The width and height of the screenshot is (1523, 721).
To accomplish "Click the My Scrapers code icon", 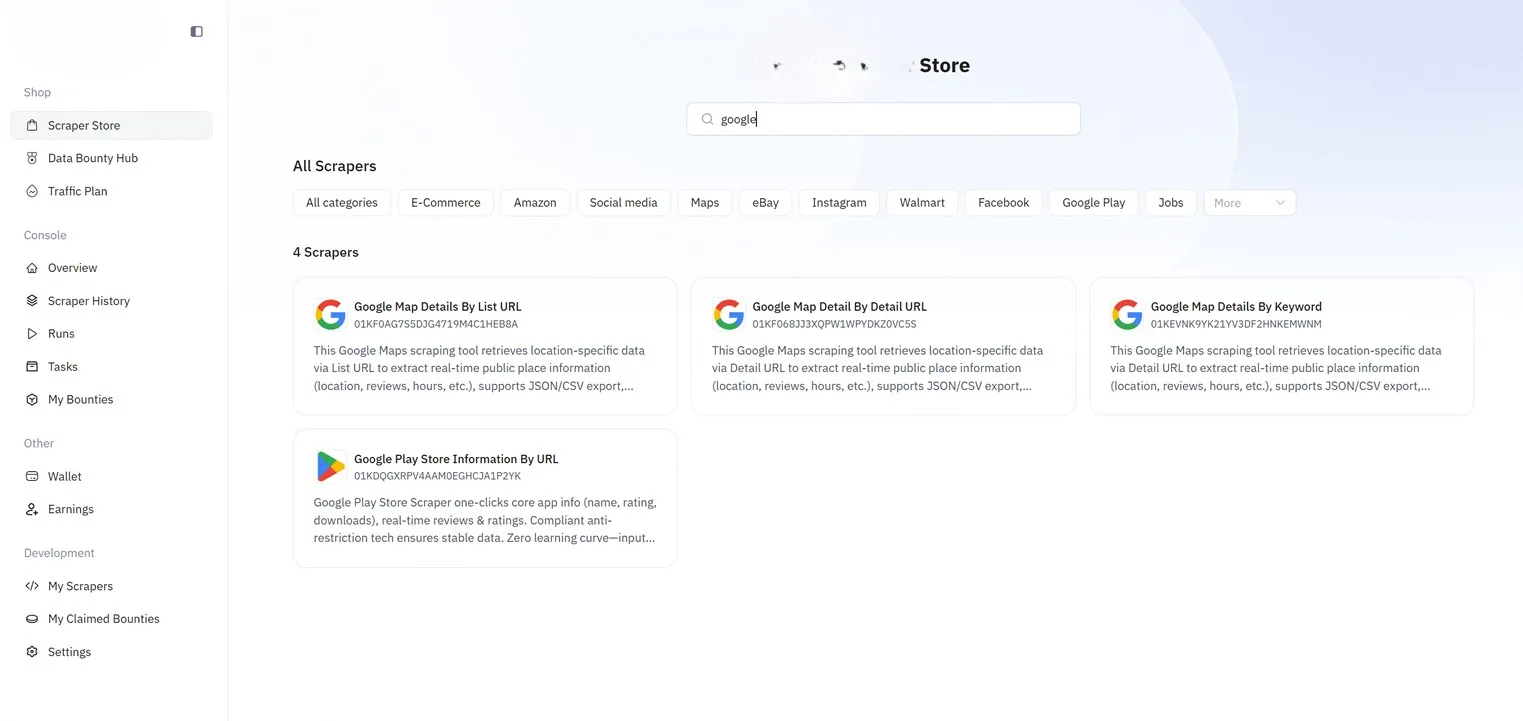I will click(32, 586).
